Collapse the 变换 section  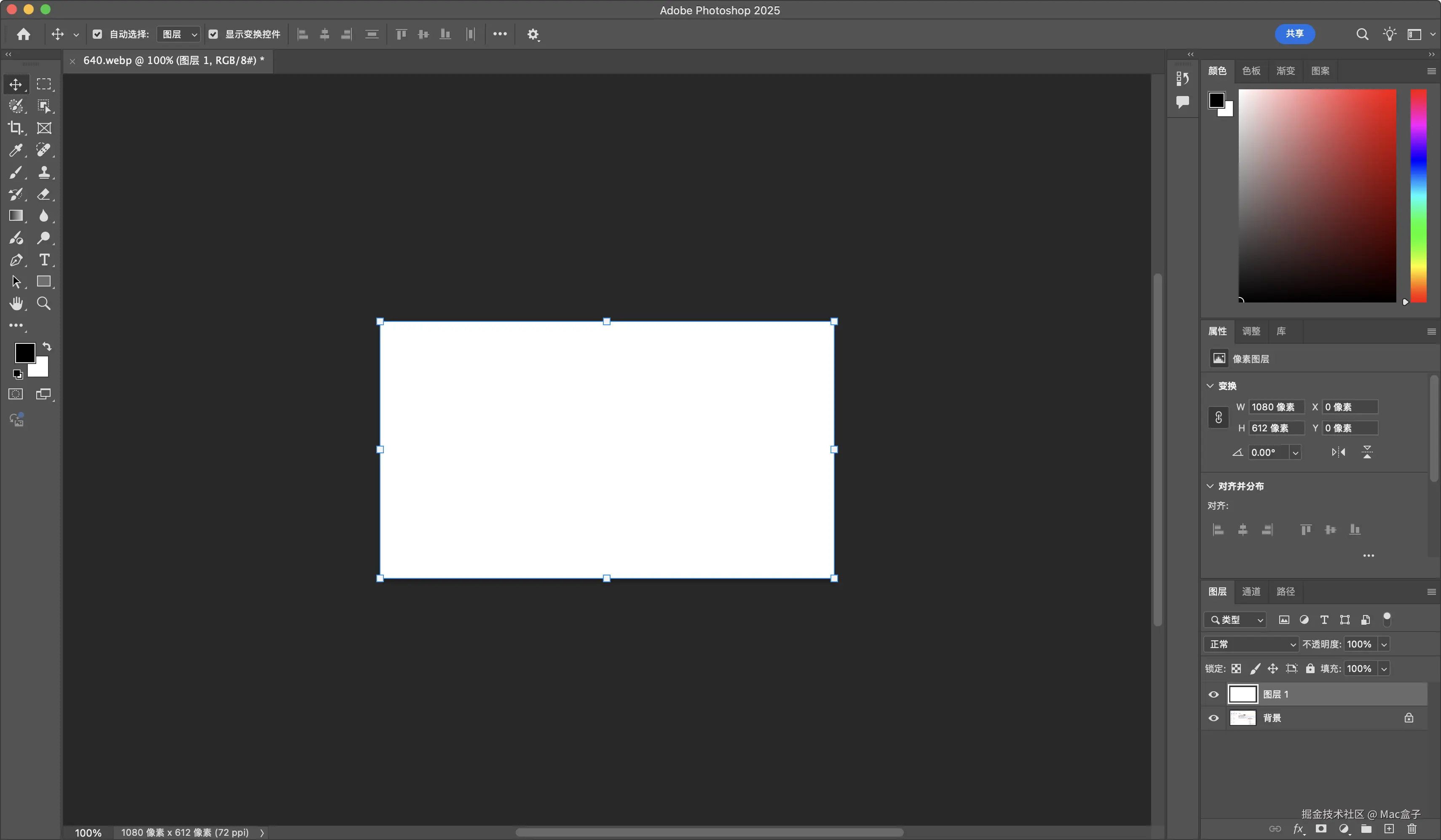tap(1210, 386)
